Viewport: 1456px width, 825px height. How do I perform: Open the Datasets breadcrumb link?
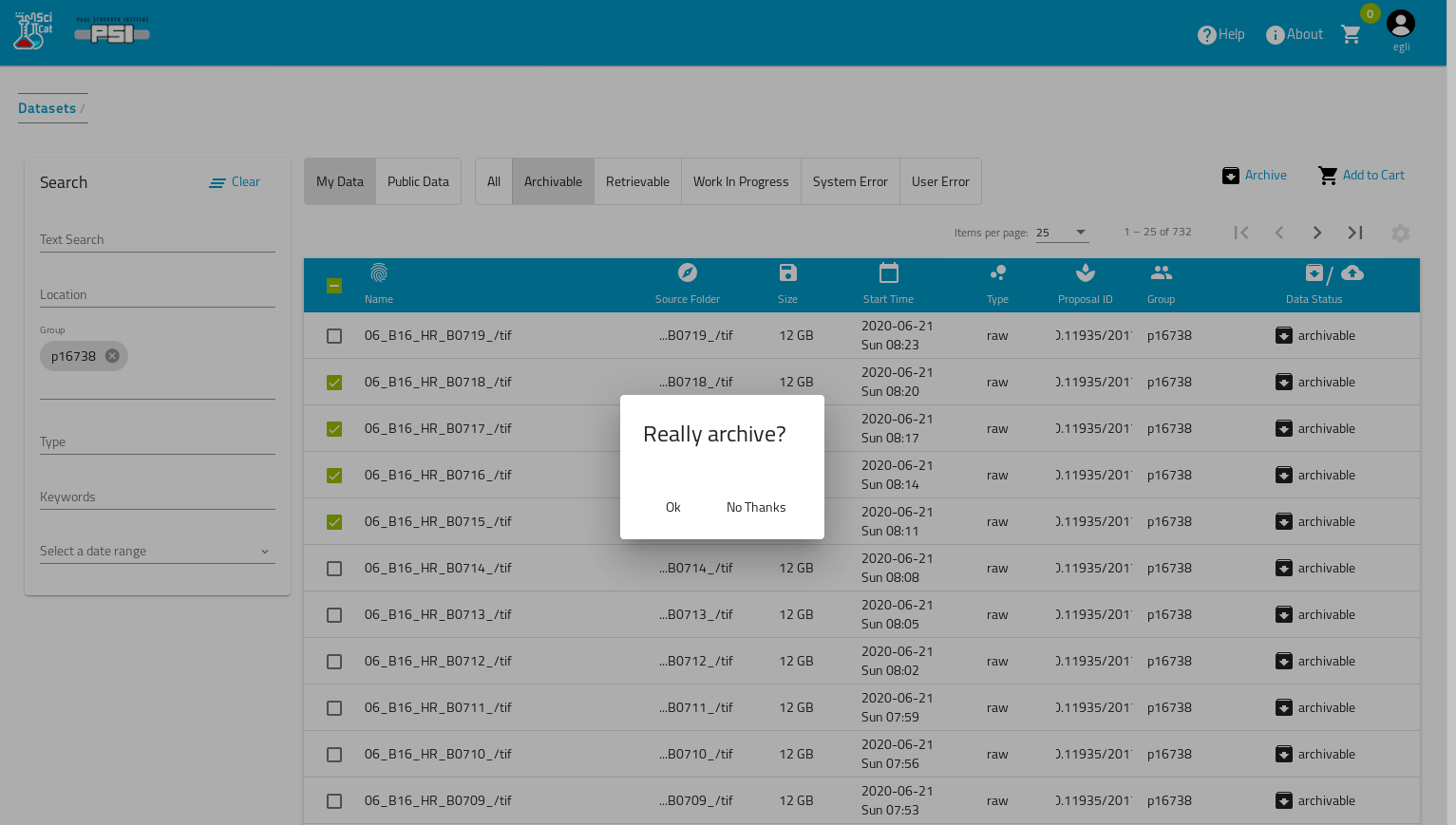click(x=47, y=108)
